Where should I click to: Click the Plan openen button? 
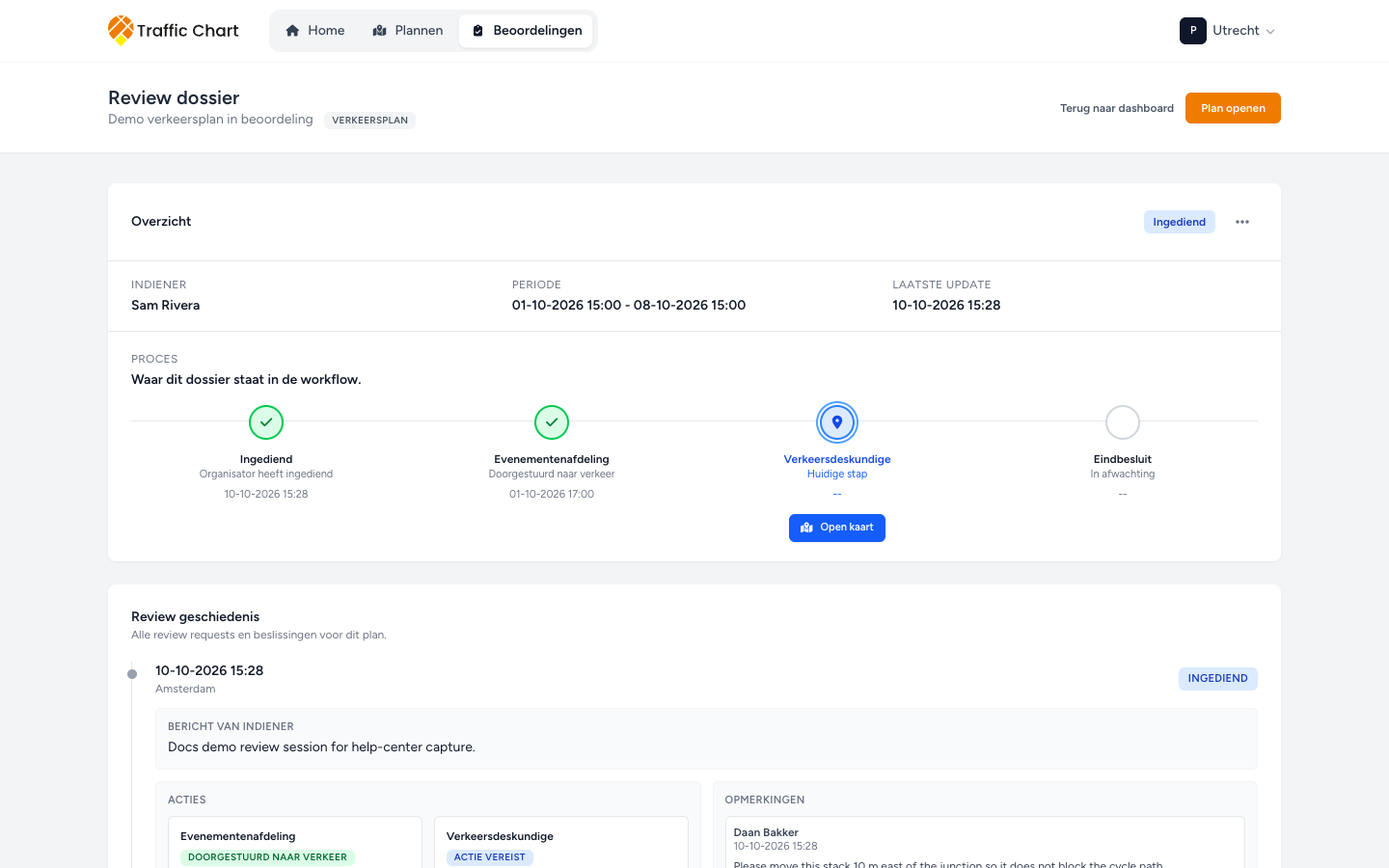pyautogui.click(x=1233, y=108)
